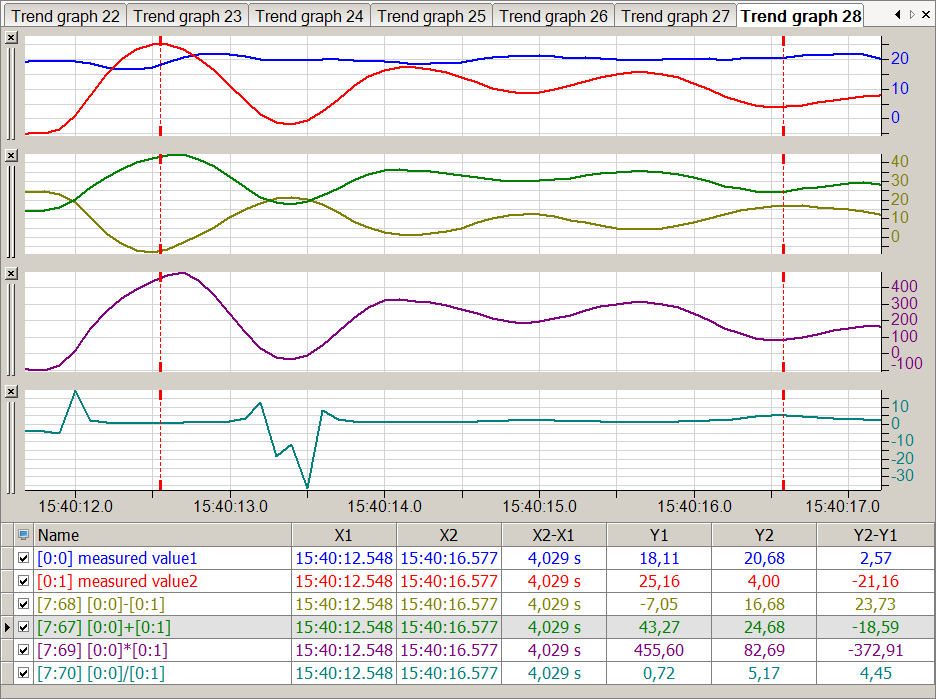Sort by the Name column header
936x699 pixels.
160,535
